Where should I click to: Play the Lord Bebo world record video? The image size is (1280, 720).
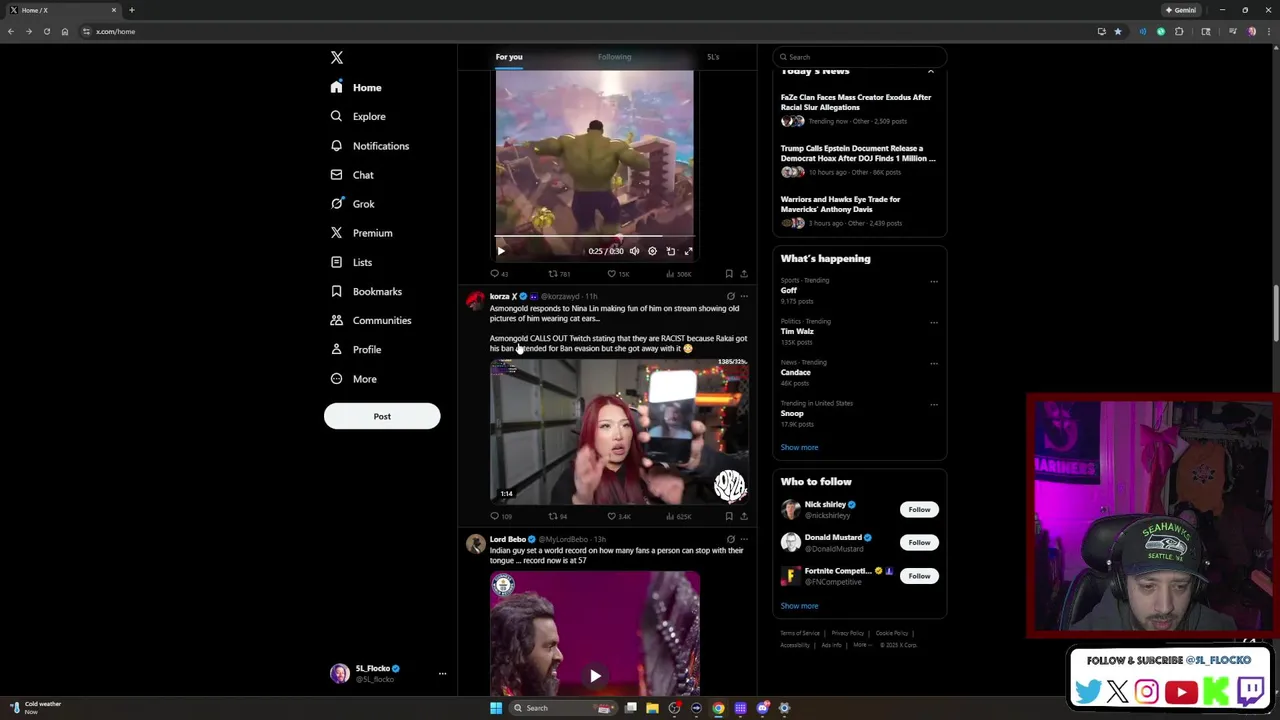[x=595, y=676]
